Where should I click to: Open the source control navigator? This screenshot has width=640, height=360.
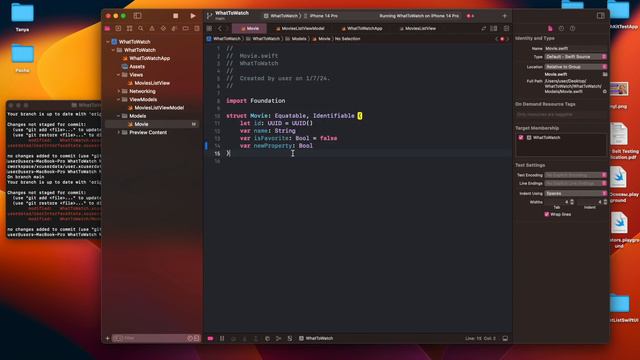point(118,29)
